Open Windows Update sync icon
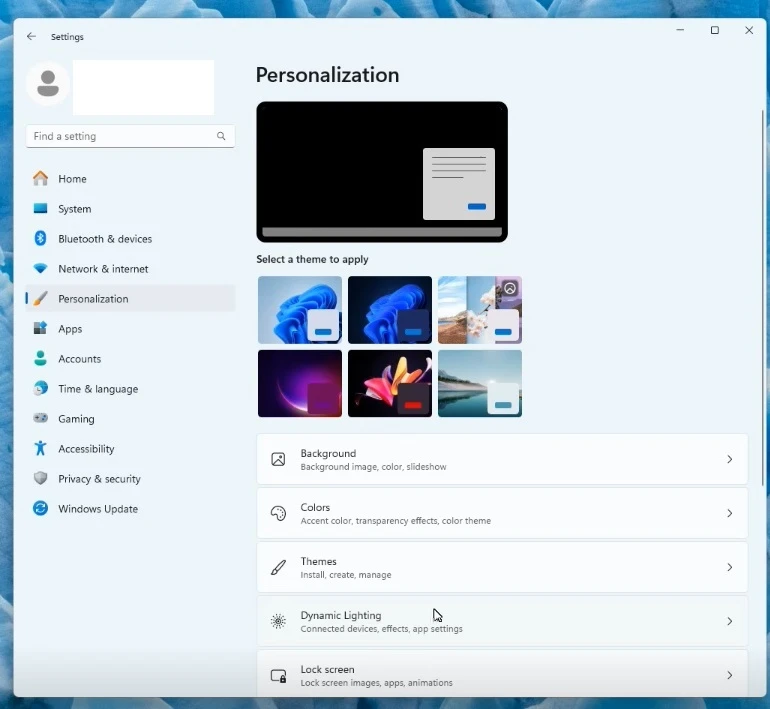 point(40,509)
